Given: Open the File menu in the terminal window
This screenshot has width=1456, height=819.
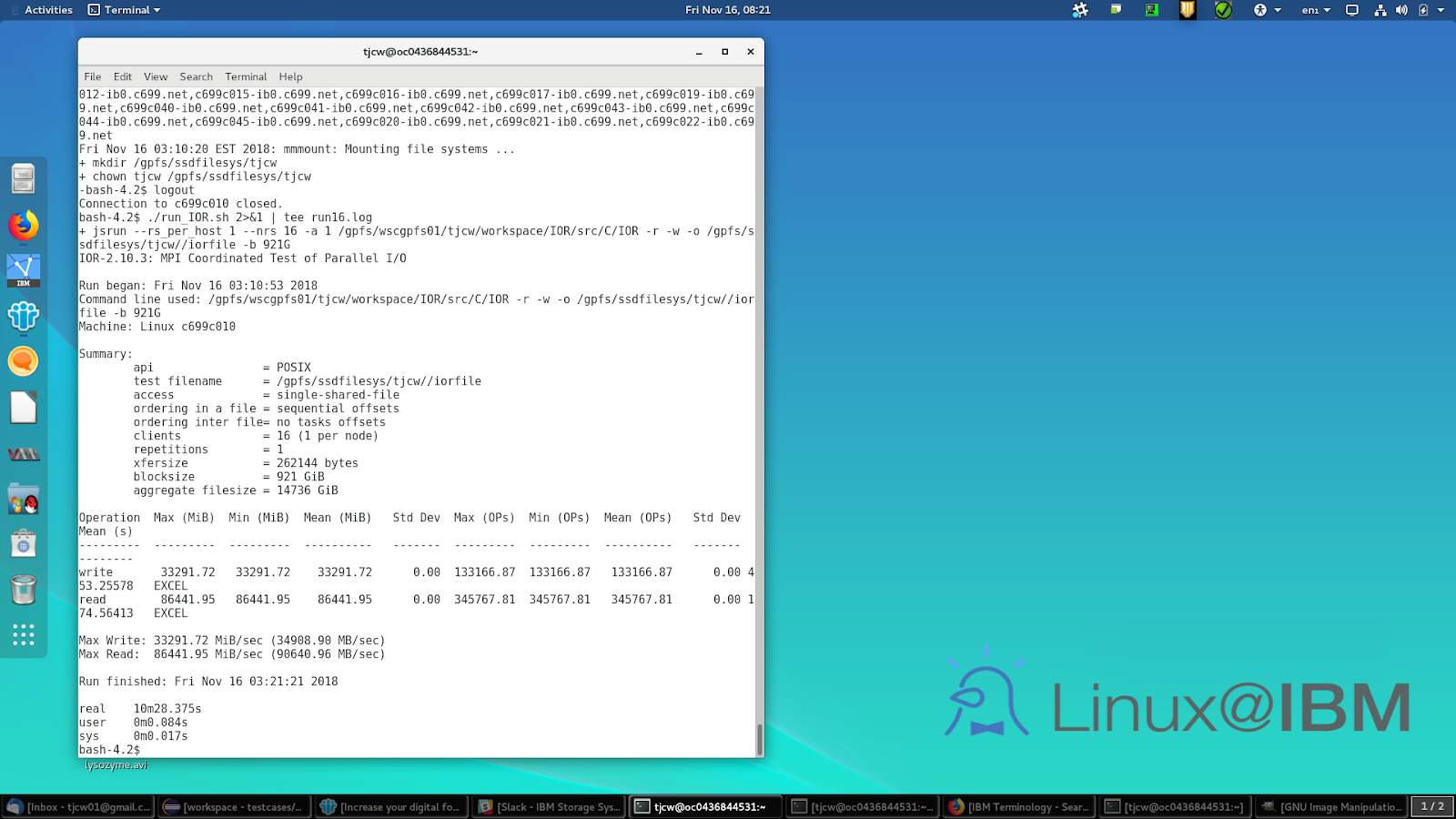Looking at the screenshot, I should pyautogui.click(x=92, y=76).
